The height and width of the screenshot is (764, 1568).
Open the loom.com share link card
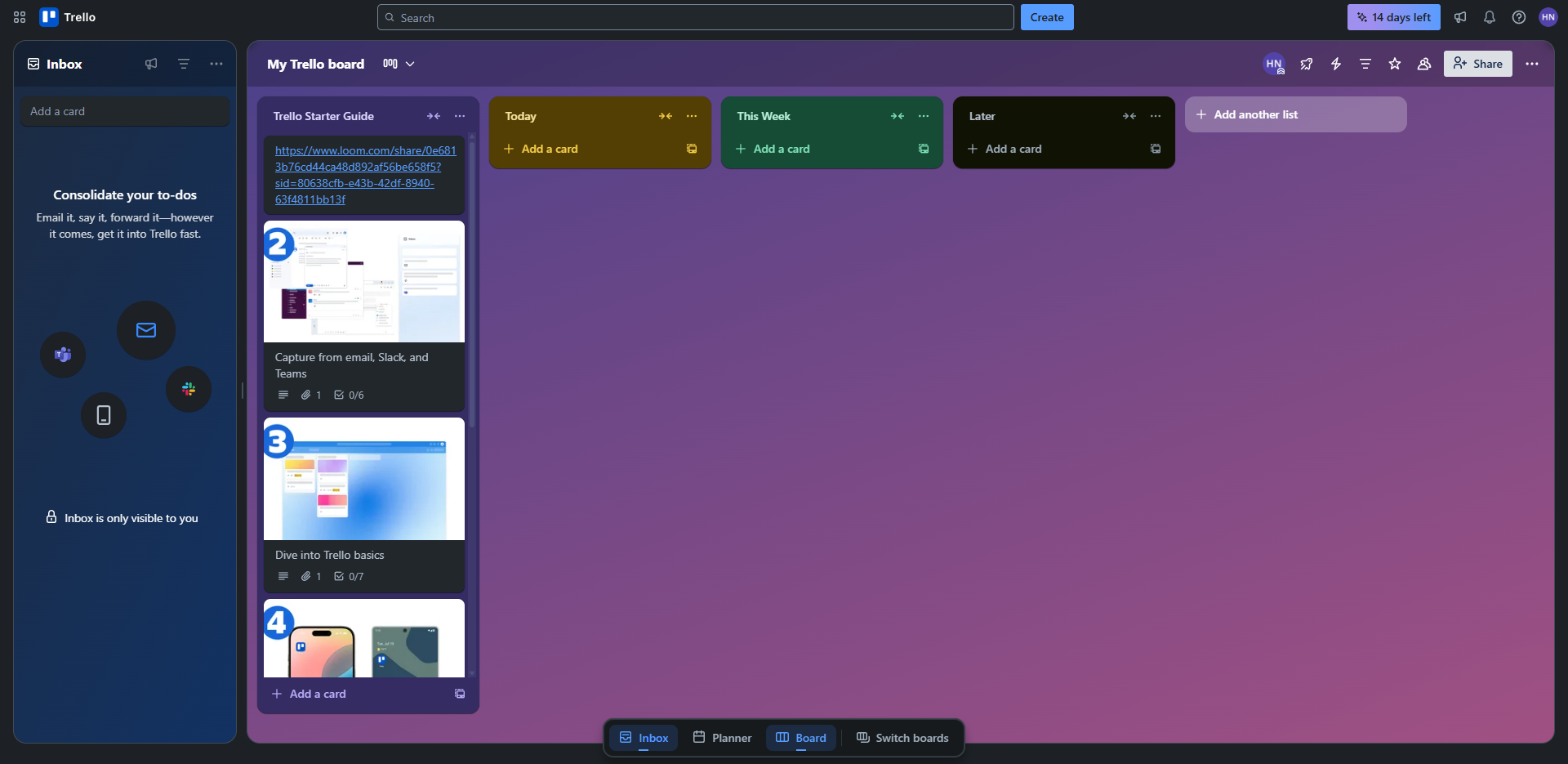pos(365,175)
